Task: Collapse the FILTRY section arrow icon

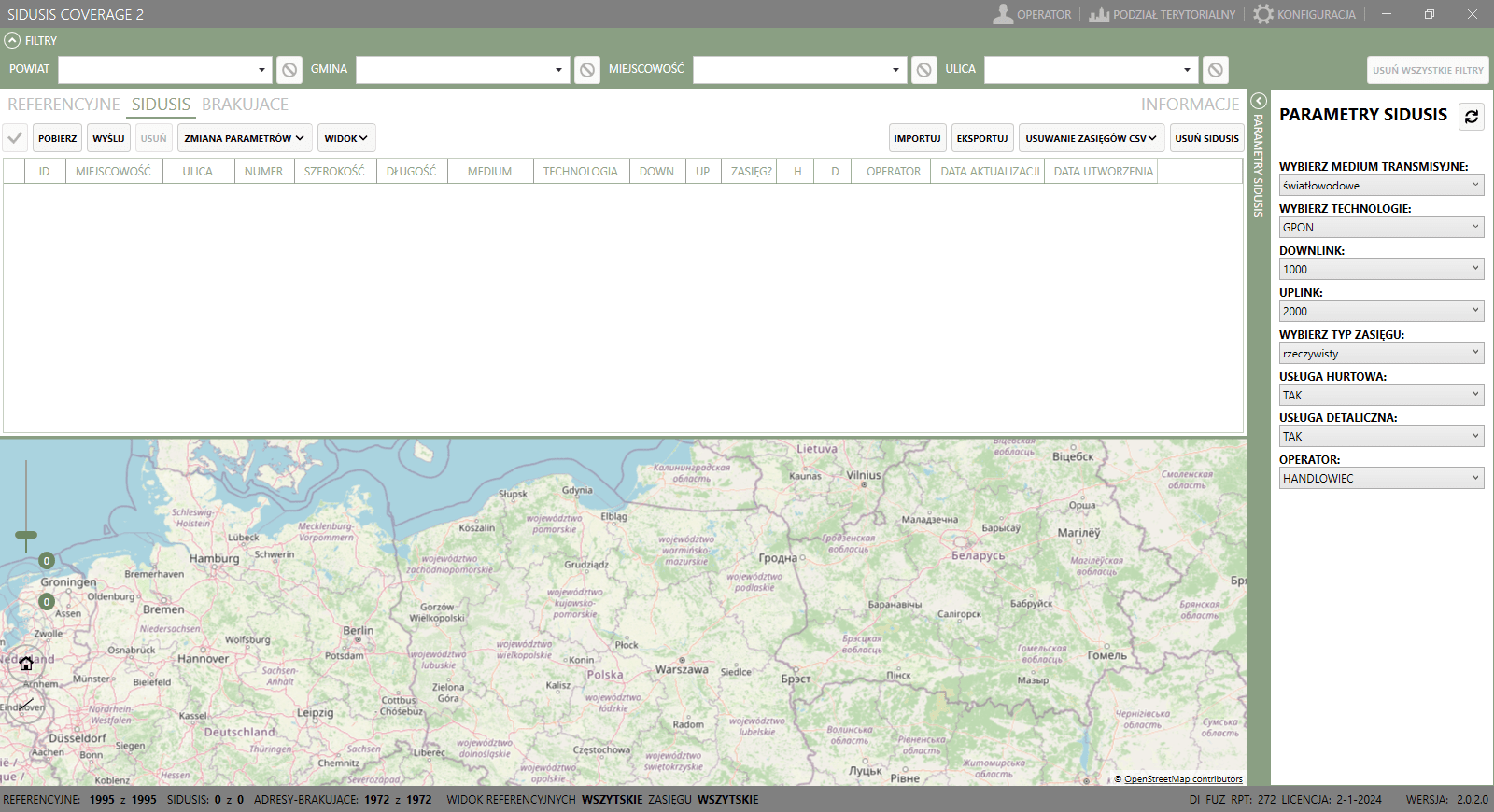Action: [12, 40]
